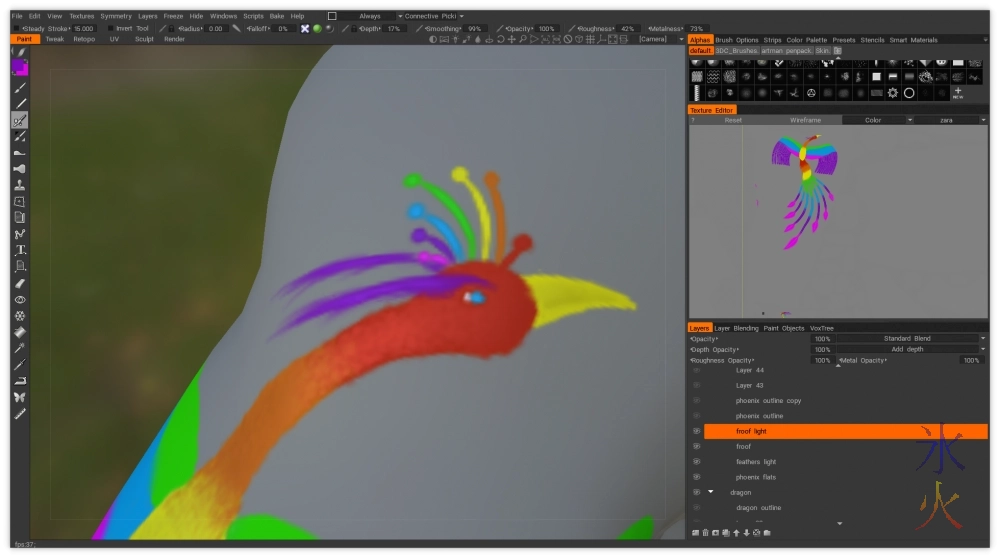Screen dimensions: 1000x558
Task: Select the Text tool in left toolbar
Action: (x=20, y=250)
